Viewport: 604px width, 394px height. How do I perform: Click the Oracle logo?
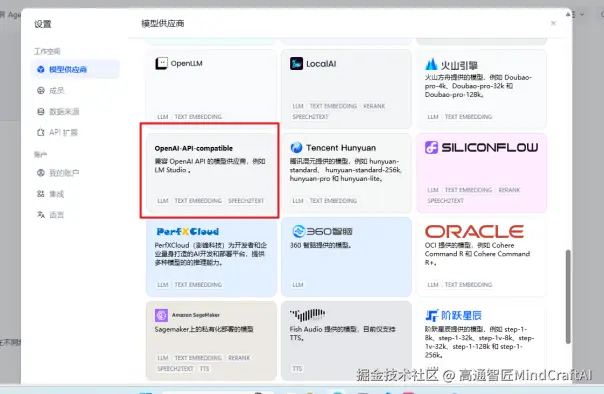[474, 231]
